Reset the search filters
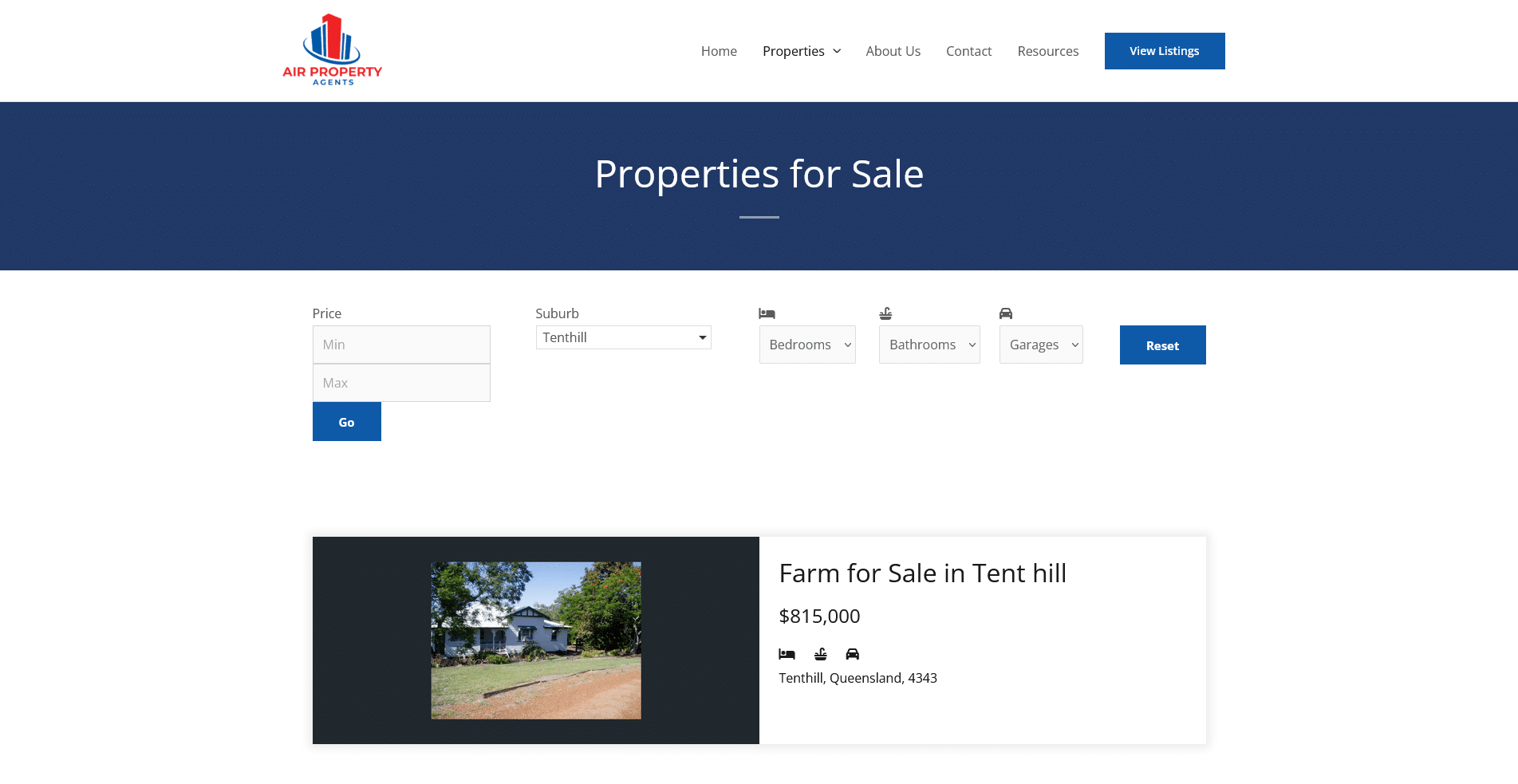Viewport: 1518px width, 784px height. tap(1162, 345)
